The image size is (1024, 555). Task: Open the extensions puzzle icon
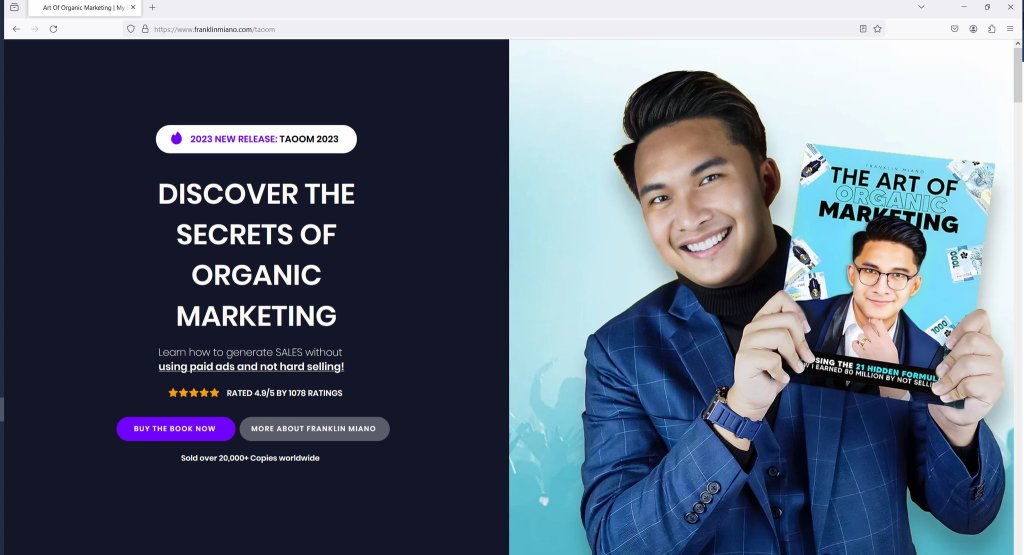coord(991,29)
